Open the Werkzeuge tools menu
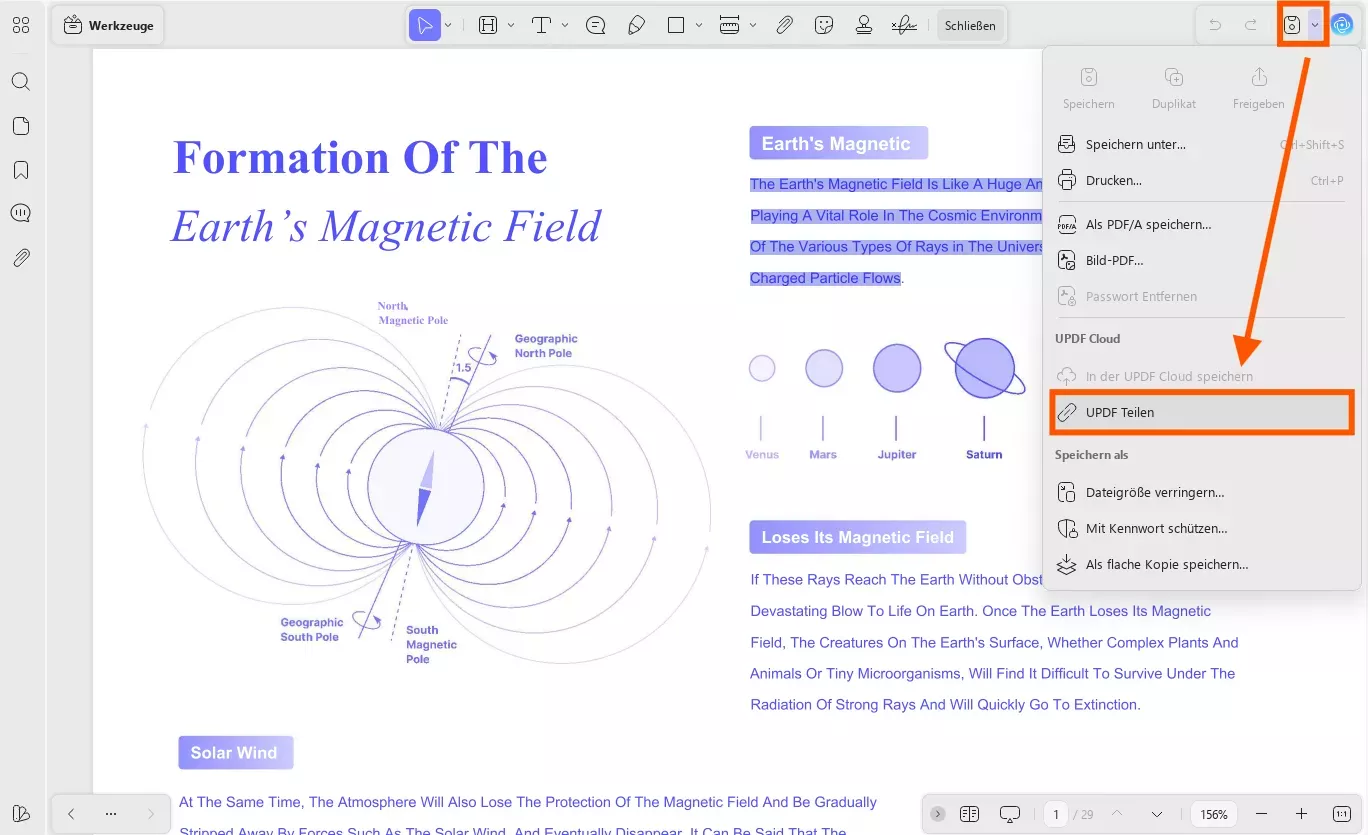The image size is (1368, 835). click(109, 26)
